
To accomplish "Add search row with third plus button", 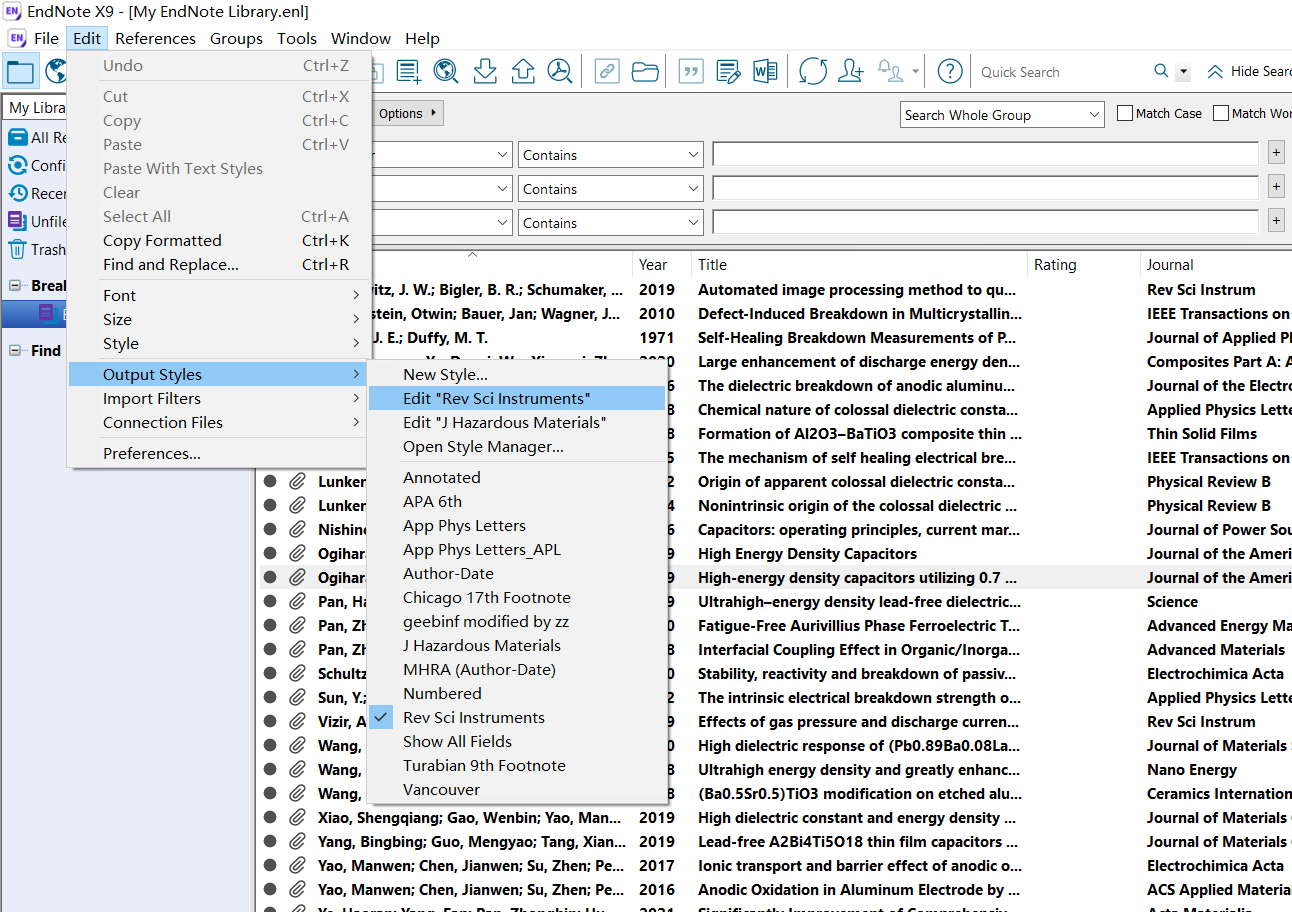I will [x=1276, y=222].
